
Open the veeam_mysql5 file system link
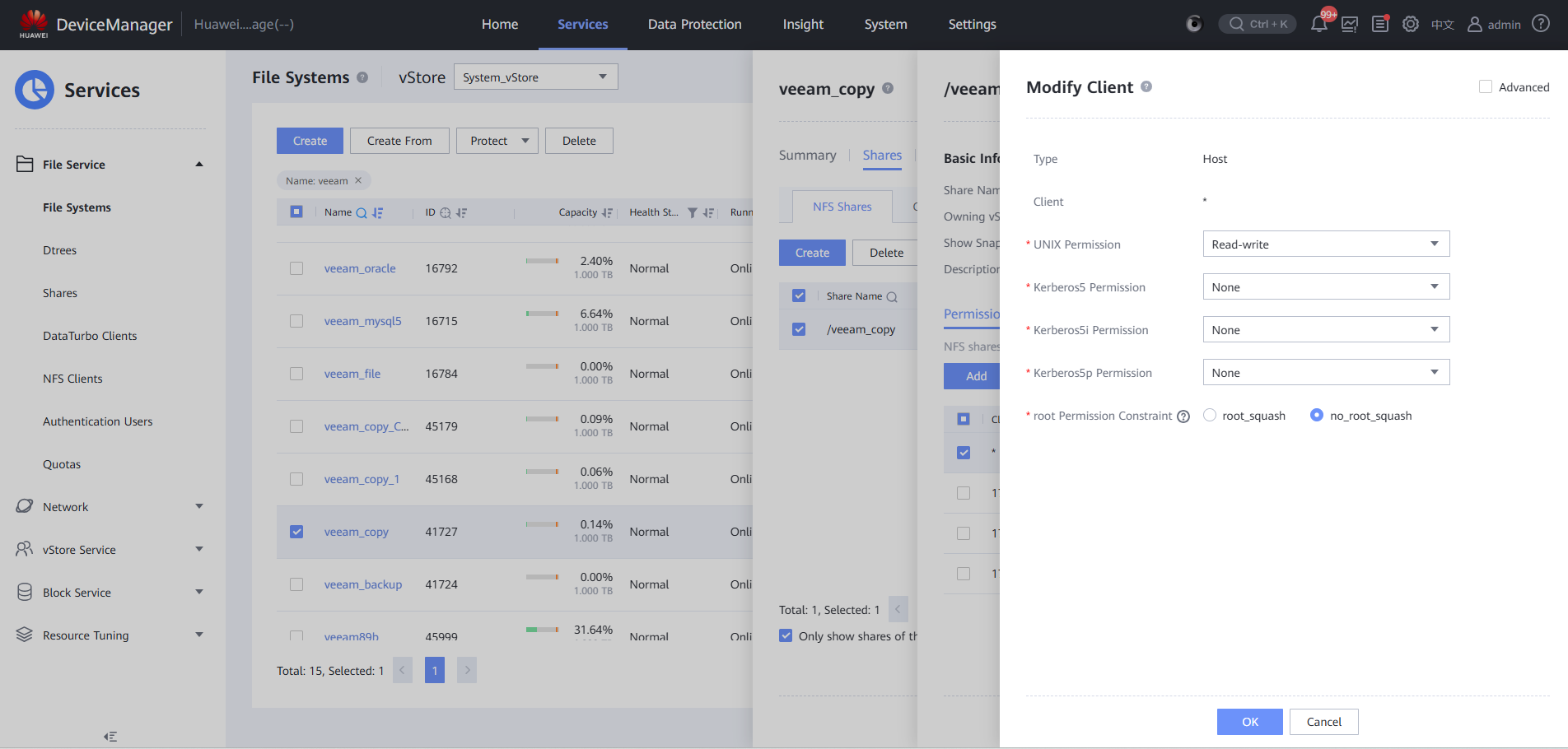(362, 321)
